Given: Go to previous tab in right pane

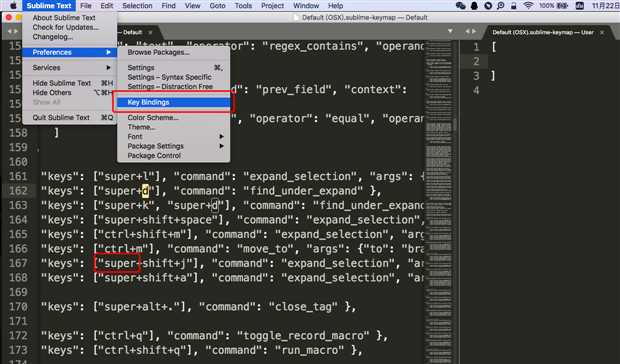Looking at the screenshot, I should pyautogui.click(x=467, y=31).
